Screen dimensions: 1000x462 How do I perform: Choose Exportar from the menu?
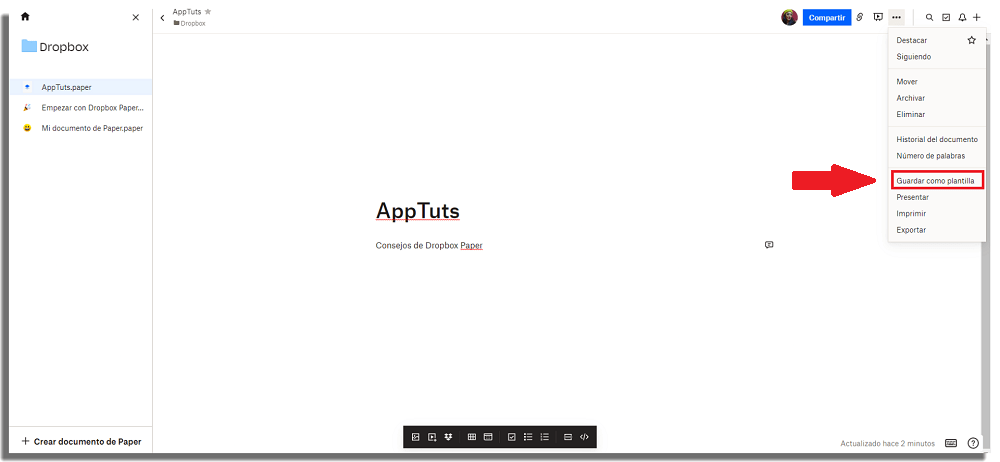point(911,230)
